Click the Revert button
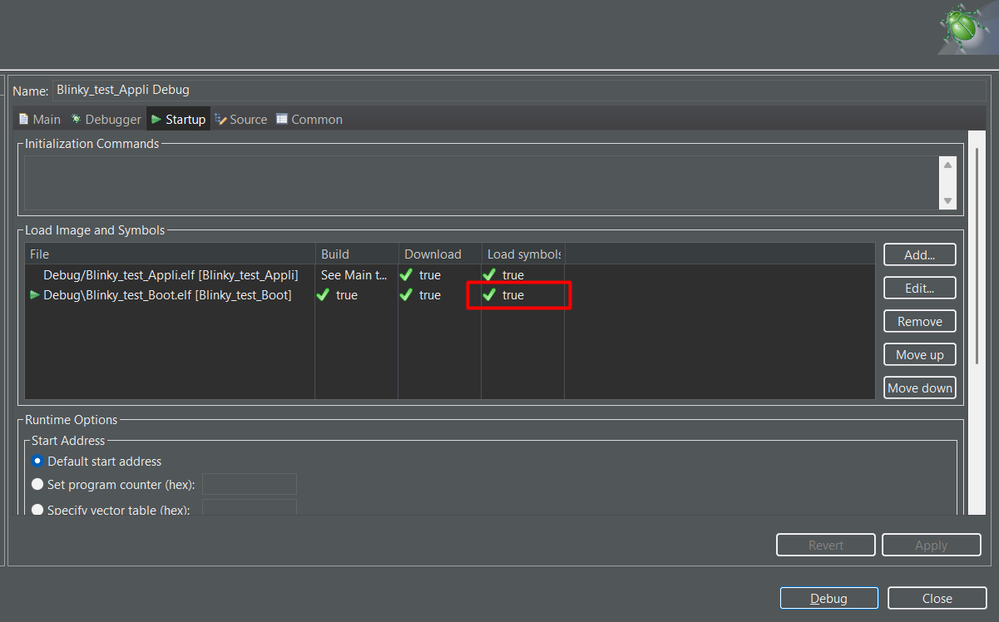The width and height of the screenshot is (999, 622). coord(826,545)
